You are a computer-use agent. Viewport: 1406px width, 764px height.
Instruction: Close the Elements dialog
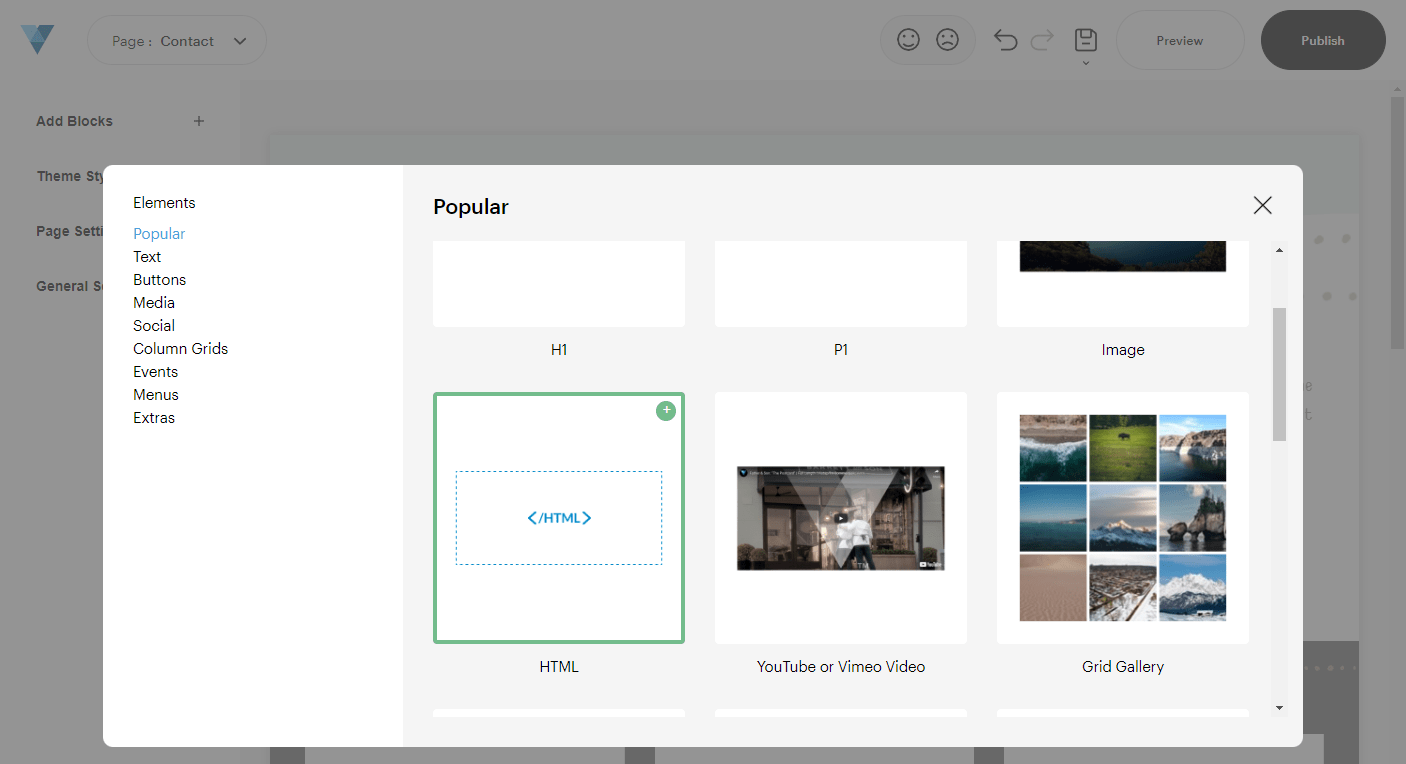click(x=1262, y=204)
